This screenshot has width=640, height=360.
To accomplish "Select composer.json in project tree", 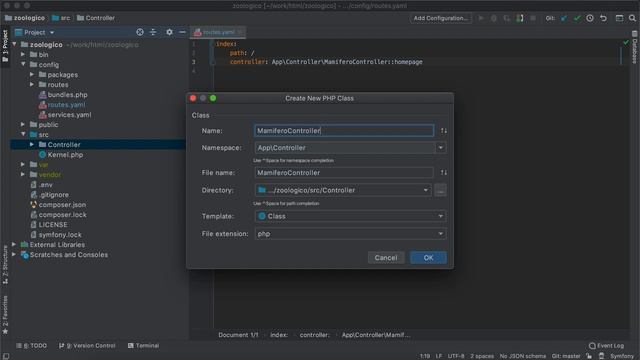I will point(58,204).
